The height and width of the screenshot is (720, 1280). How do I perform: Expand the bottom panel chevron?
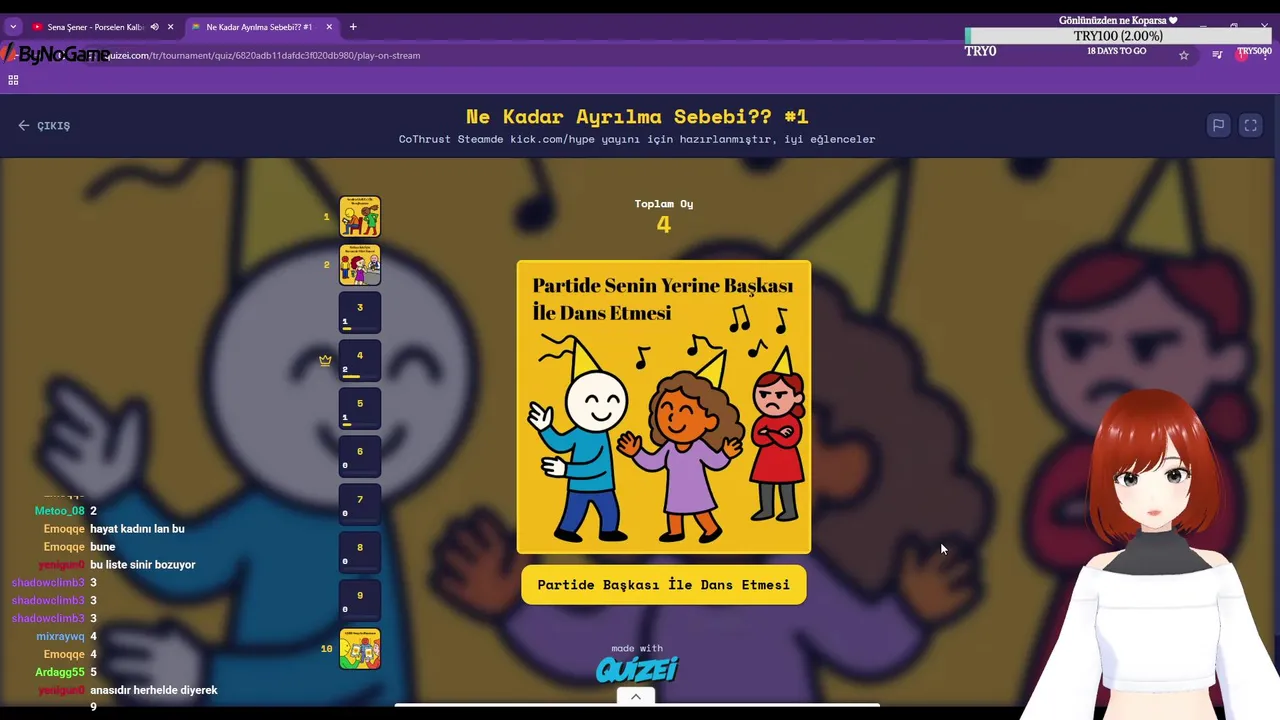[x=636, y=697]
